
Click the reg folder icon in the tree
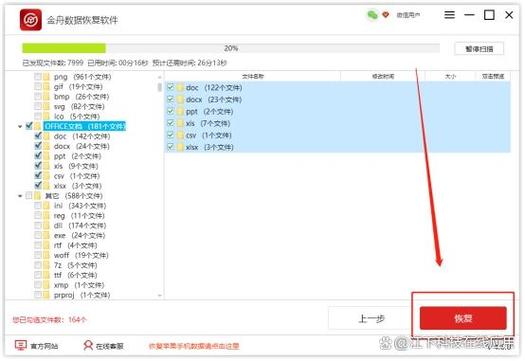(46, 216)
